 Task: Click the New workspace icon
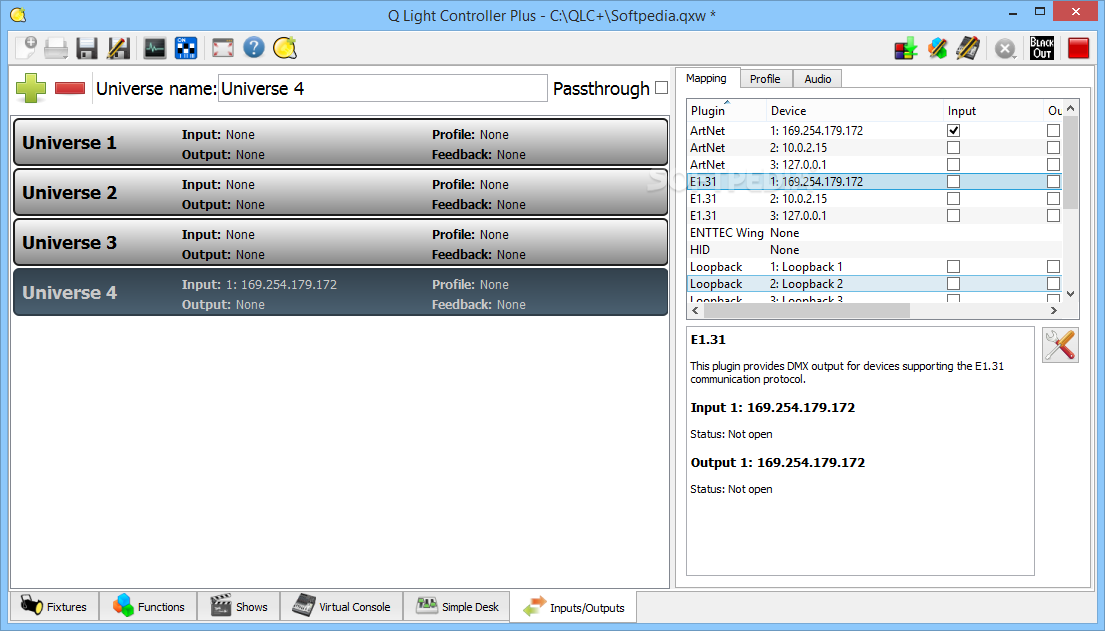click(26, 48)
